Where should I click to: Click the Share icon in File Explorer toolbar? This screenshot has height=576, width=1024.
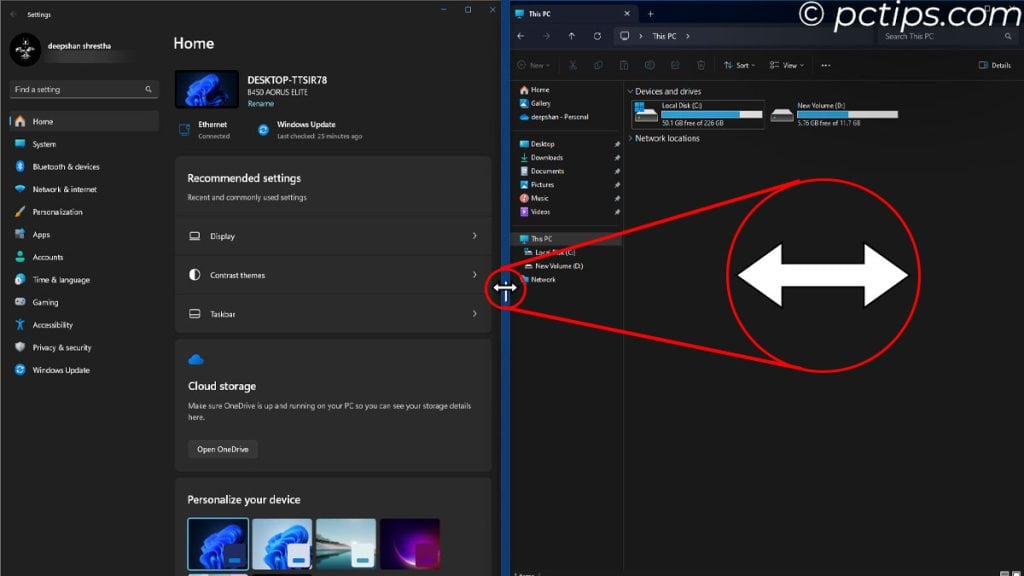pos(673,65)
